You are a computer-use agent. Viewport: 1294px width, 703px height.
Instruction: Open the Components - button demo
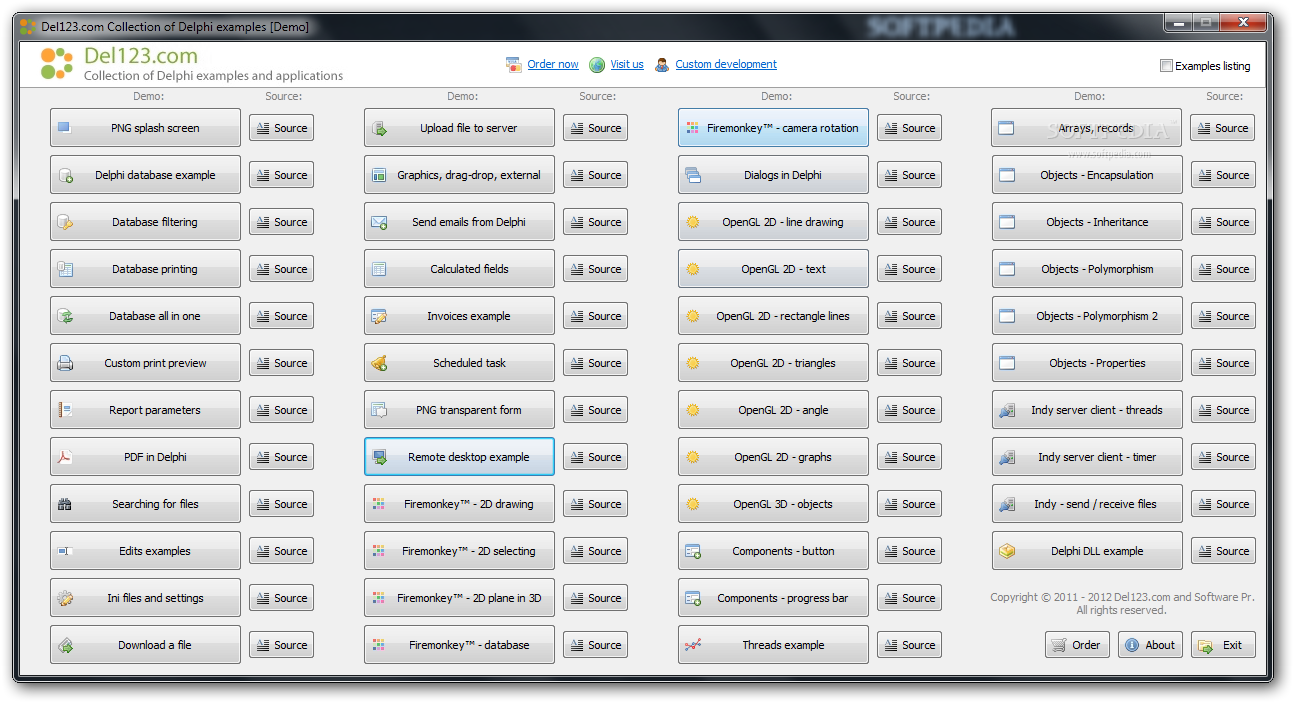(773, 551)
